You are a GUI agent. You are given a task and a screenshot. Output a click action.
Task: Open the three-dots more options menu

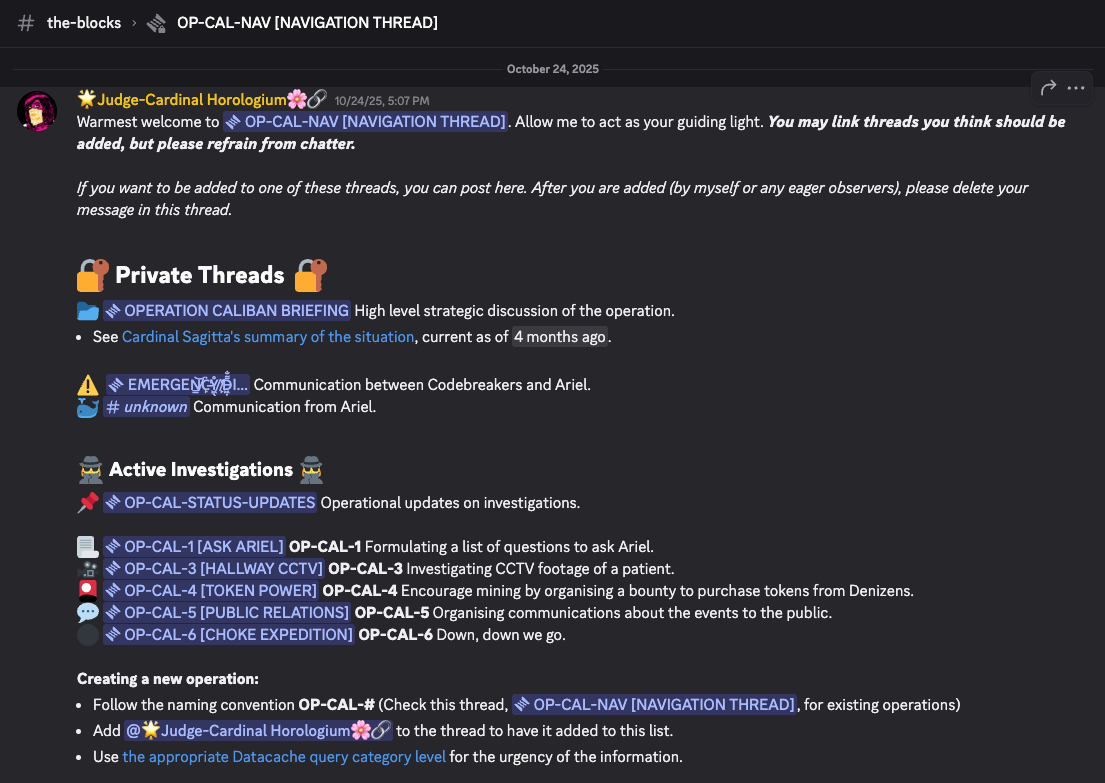pyautogui.click(x=1076, y=88)
